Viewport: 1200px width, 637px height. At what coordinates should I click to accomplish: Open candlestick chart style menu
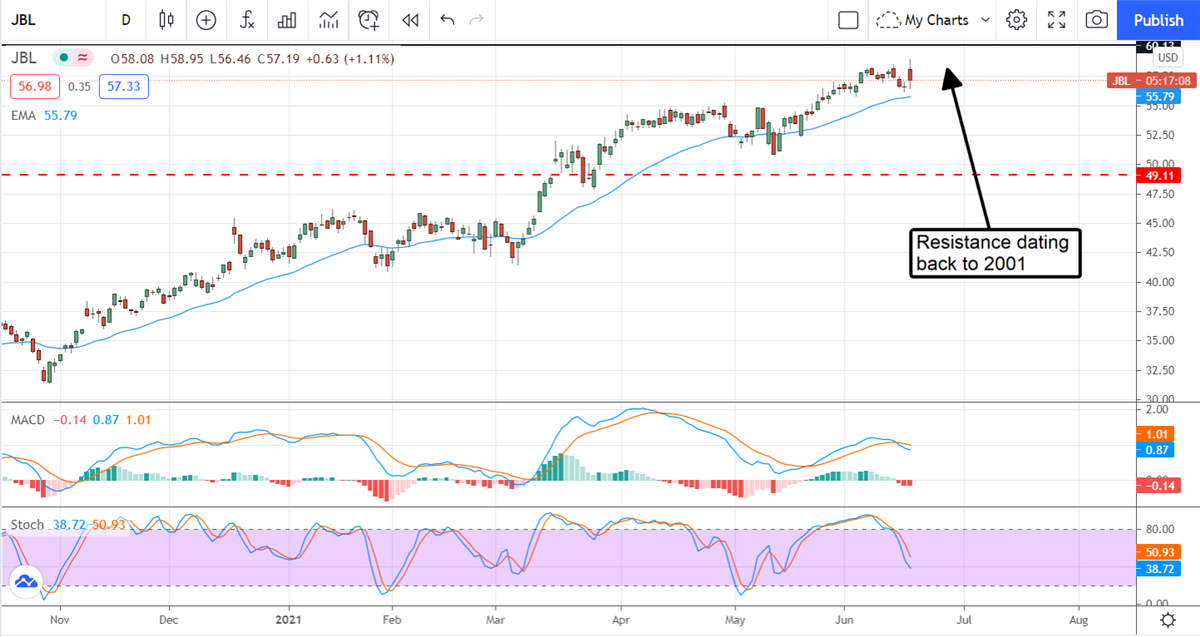coord(166,20)
